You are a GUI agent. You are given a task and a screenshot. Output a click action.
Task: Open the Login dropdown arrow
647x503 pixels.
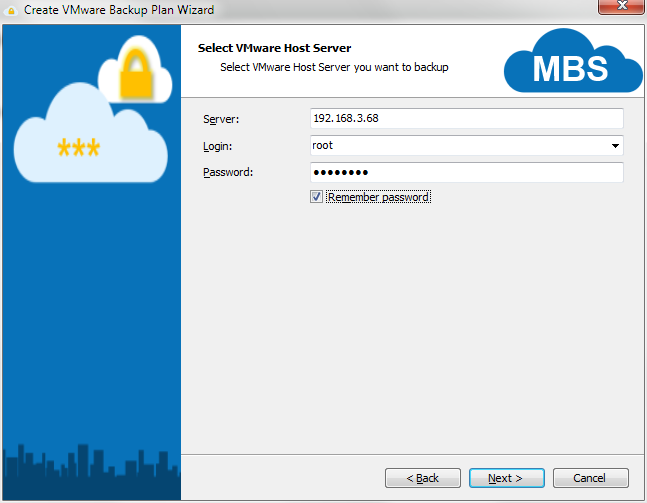tap(615, 146)
